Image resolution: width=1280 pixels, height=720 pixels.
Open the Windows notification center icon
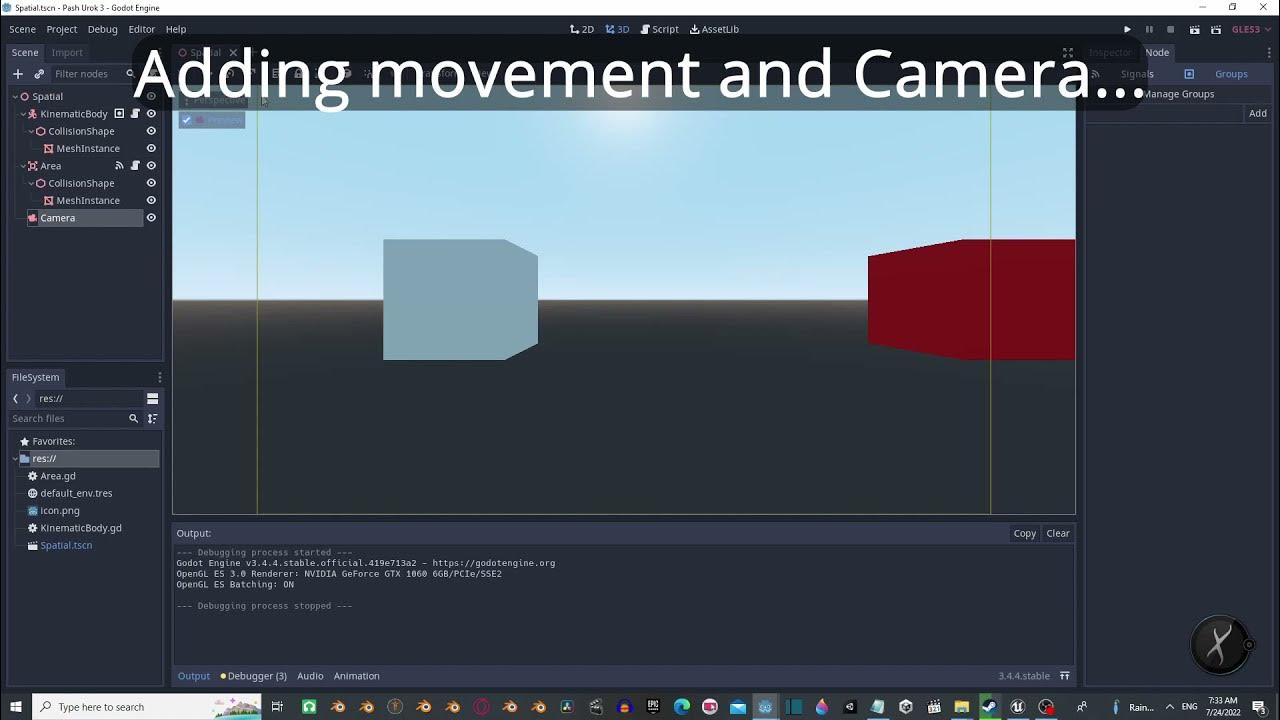tap(1259, 707)
